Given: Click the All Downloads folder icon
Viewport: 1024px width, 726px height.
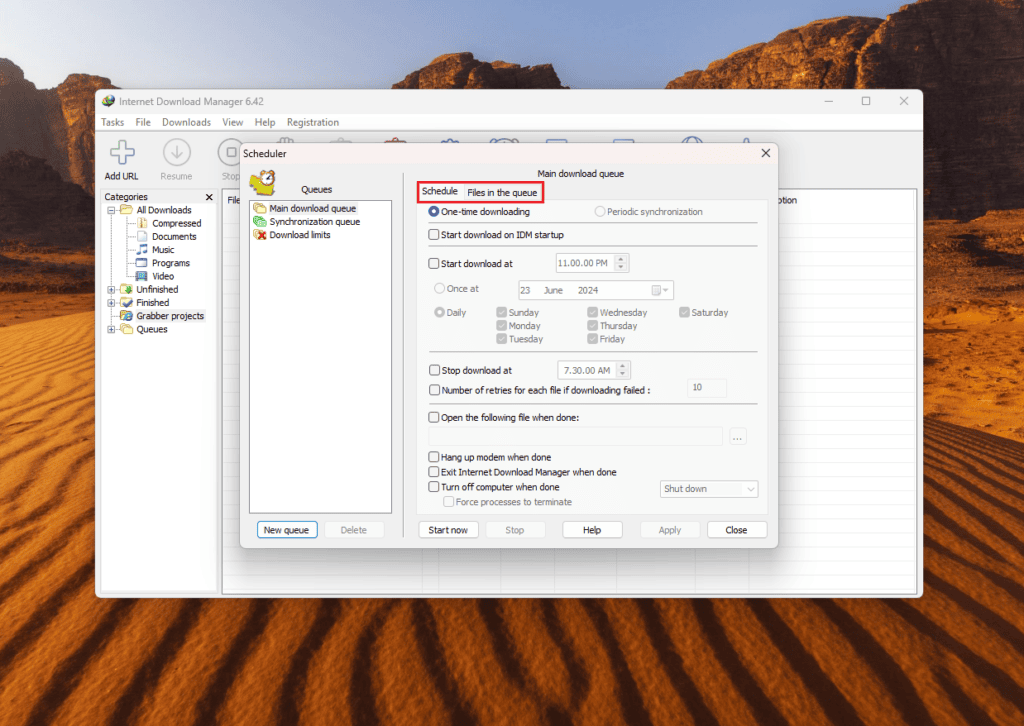Looking at the screenshot, I should click(127, 210).
